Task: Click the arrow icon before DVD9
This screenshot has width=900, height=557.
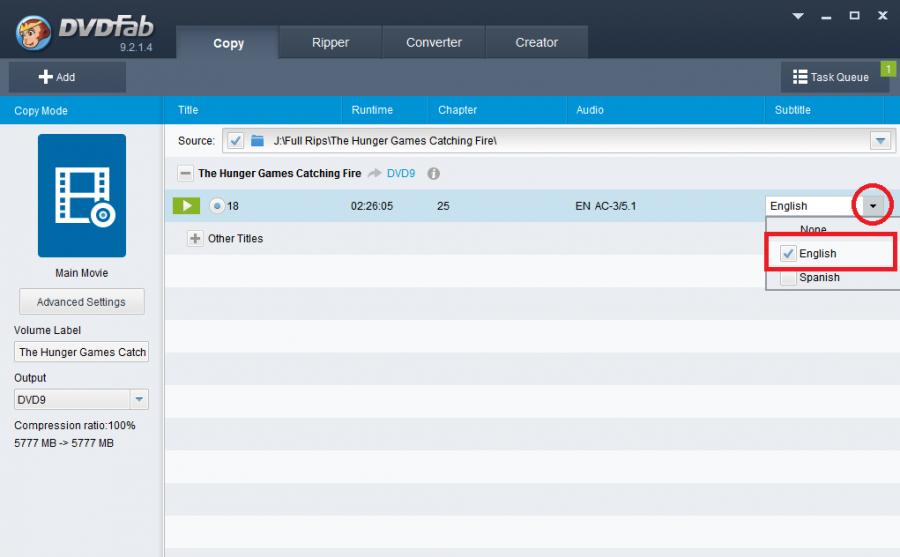Action: (374, 173)
